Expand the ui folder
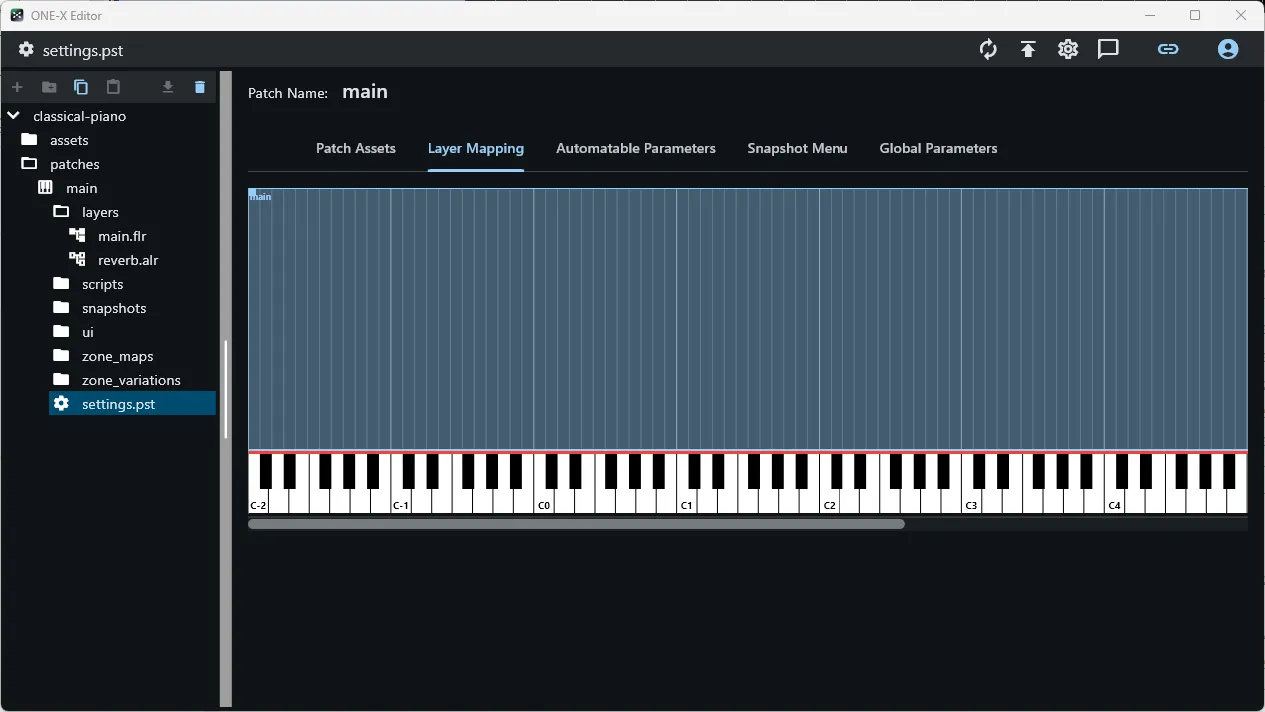 (x=61, y=332)
